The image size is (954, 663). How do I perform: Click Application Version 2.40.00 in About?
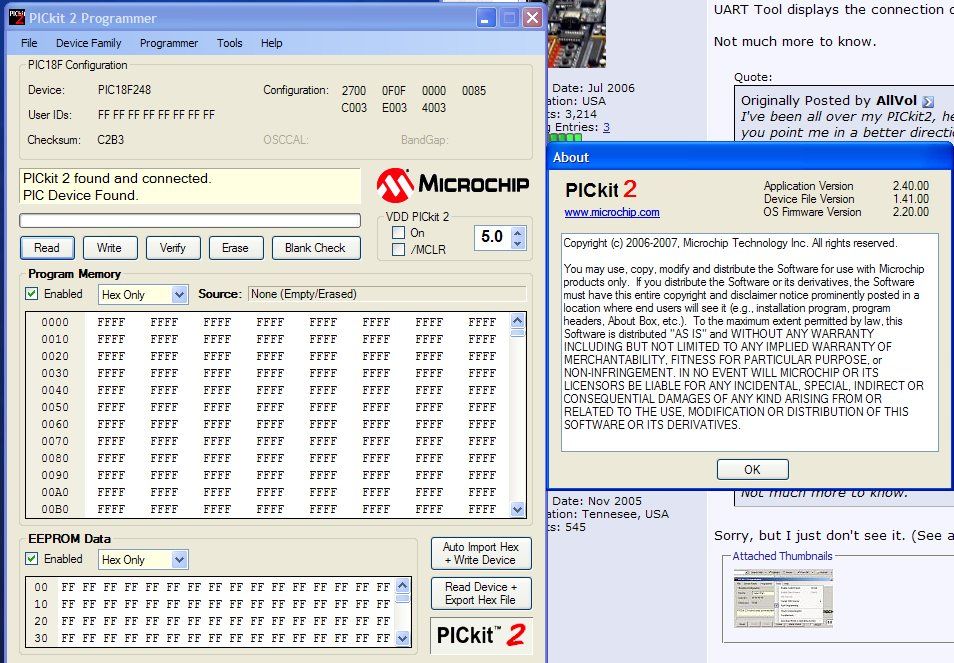click(x=911, y=186)
